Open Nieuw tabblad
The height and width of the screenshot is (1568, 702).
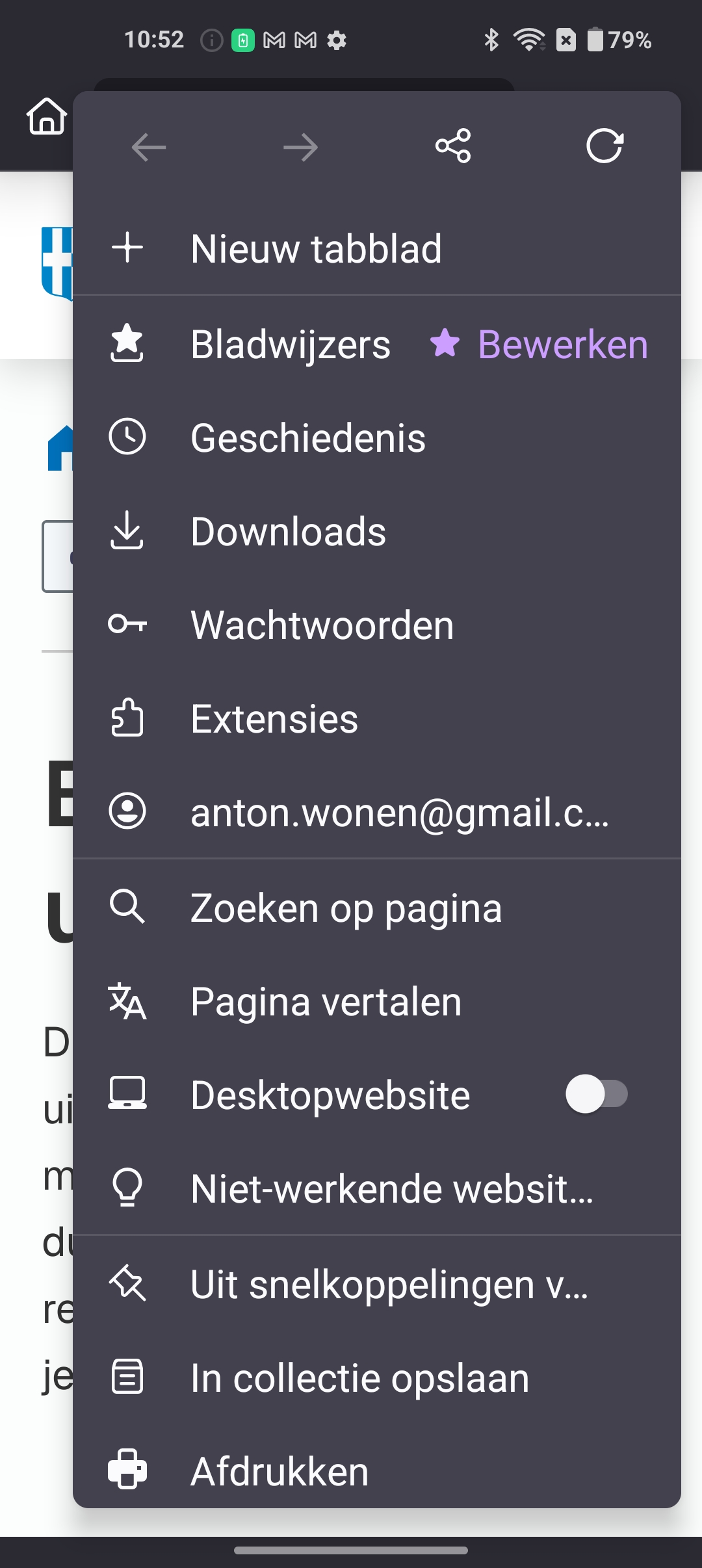click(x=316, y=249)
